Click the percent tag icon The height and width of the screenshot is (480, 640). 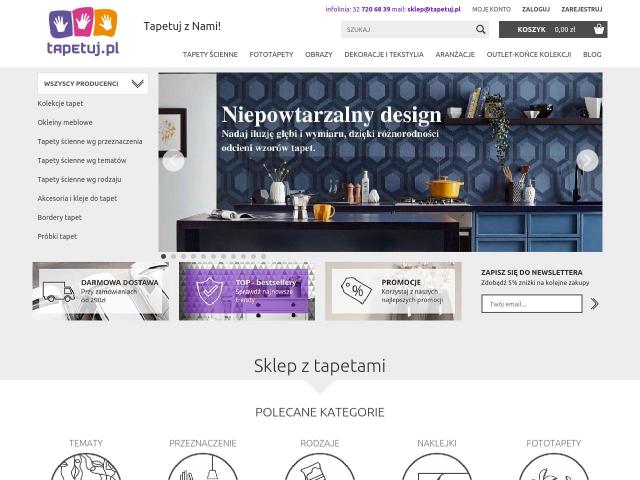(x=356, y=290)
